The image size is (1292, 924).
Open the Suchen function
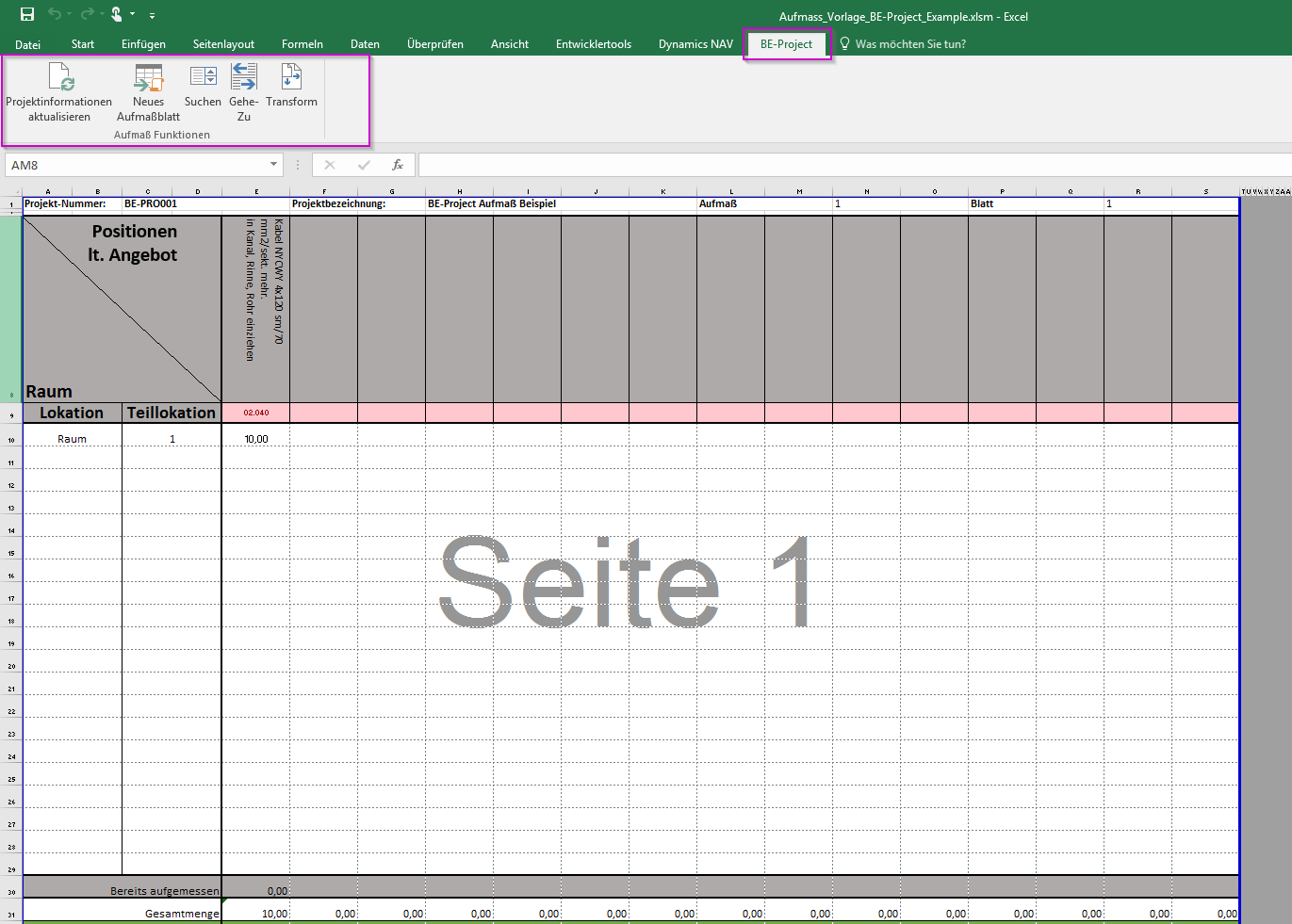click(203, 78)
